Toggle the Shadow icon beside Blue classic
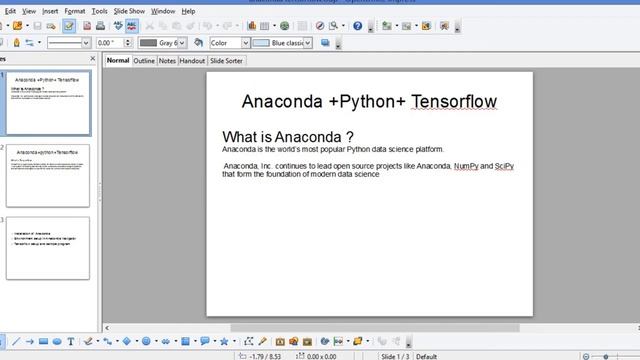The height and width of the screenshot is (360, 640). 325,43
